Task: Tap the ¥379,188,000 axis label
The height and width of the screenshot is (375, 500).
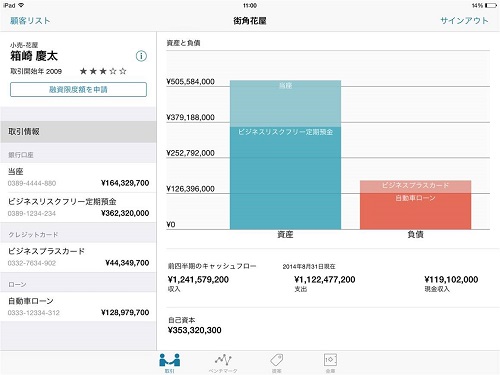Action: 190,117
